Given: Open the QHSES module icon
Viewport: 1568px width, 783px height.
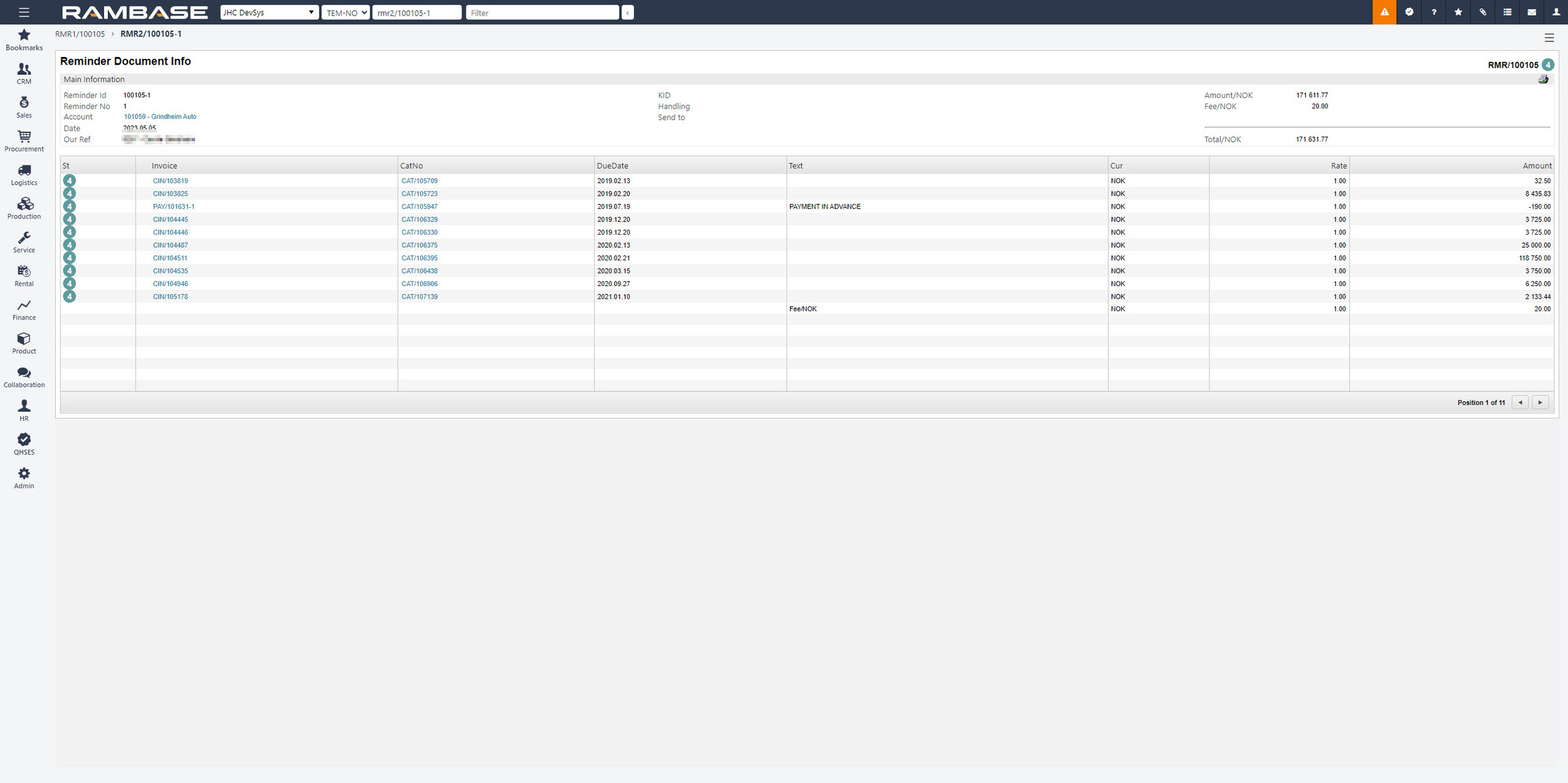Looking at the screenshot, I should (24, 444).
